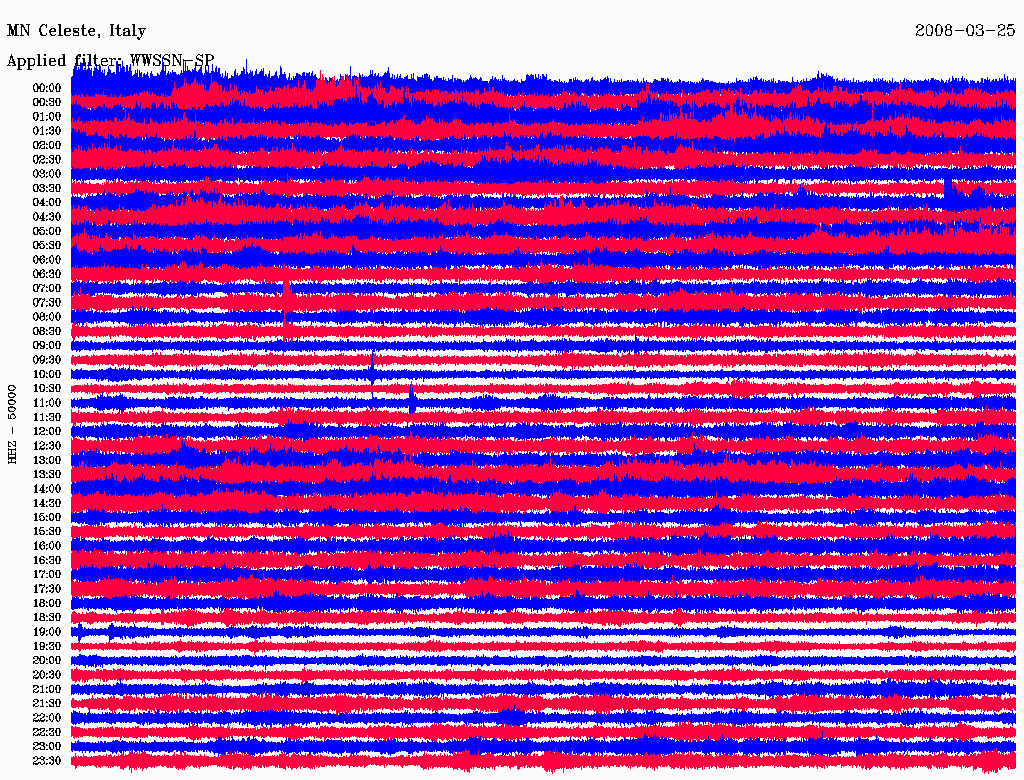Image resolution: width=1024 pixels, height=780 pixels.
Task: Click the blue spike on the 10:00 trace
Action: pyautogui.click(x=373, y=369)
